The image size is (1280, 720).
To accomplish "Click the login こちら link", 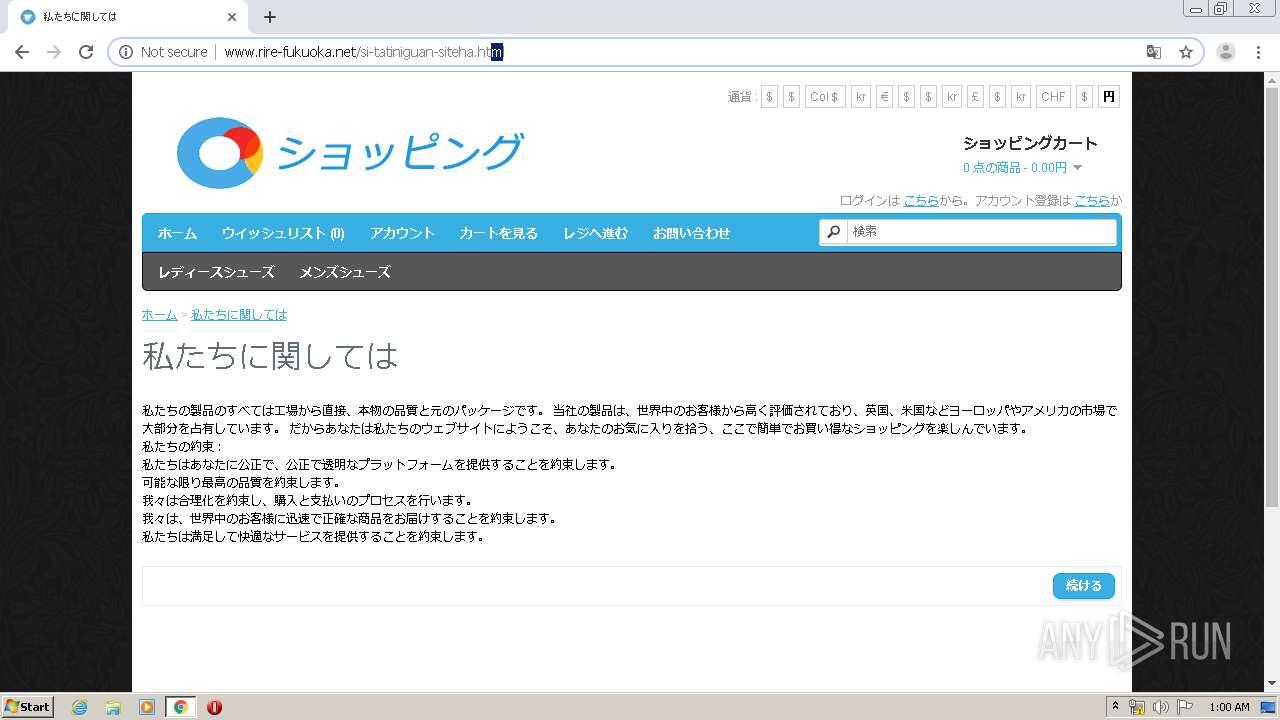I will pos(920,200).
